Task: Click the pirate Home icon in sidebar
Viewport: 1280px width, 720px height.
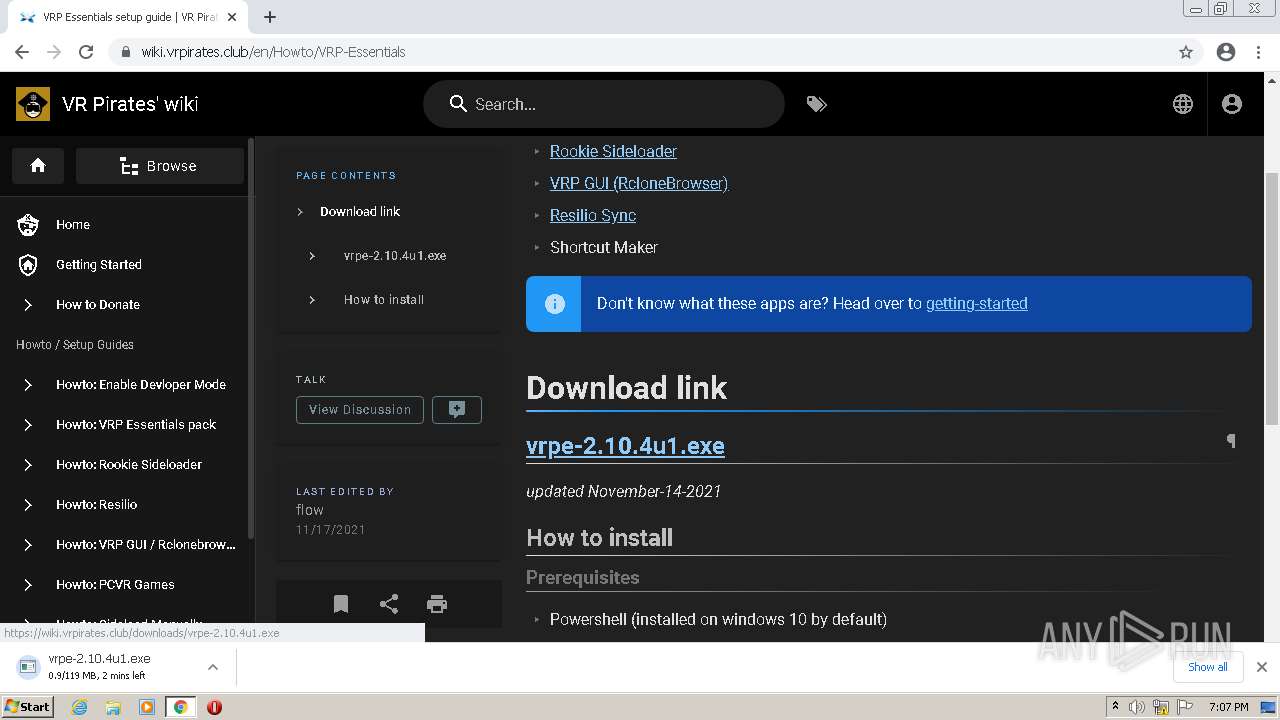Action: click(x=28, y=225)
